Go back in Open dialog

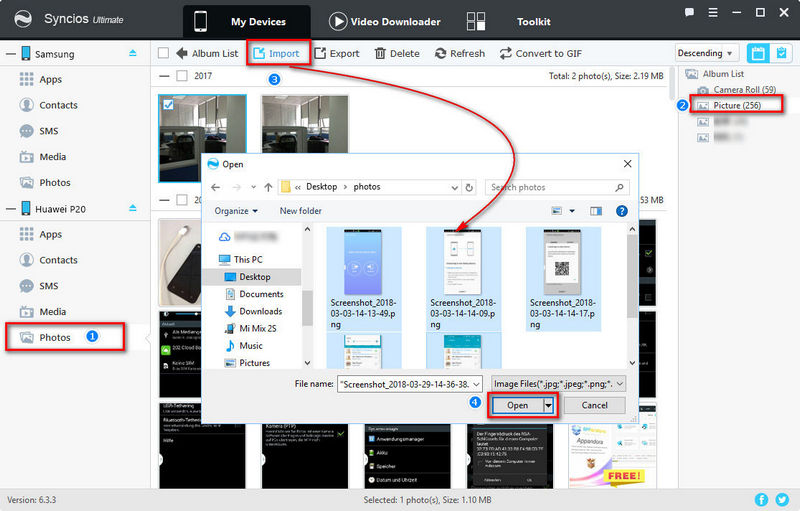[x=215, y=187]
